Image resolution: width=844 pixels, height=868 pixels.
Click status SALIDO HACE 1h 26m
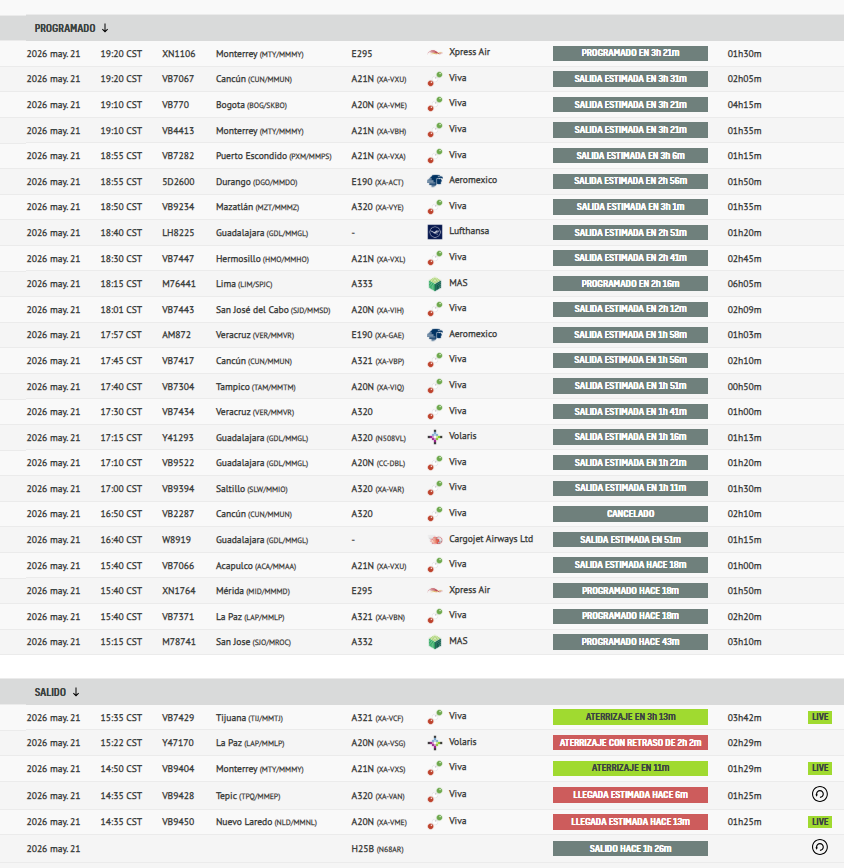pos(630,849)
